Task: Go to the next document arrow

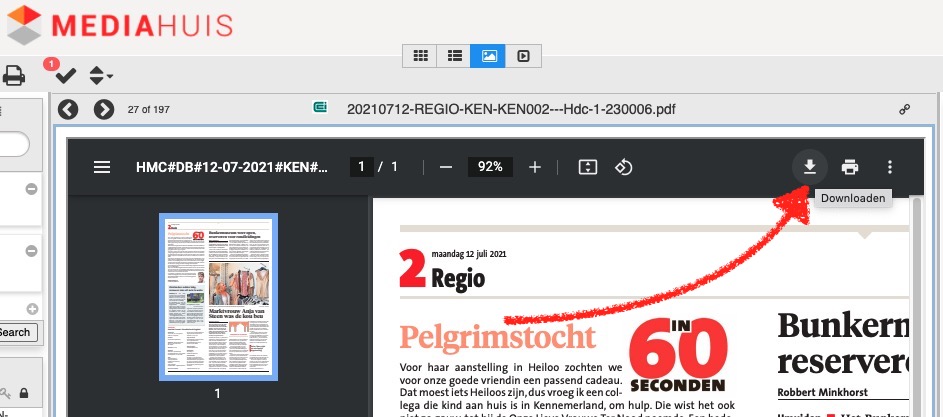Action: [103, 109]
